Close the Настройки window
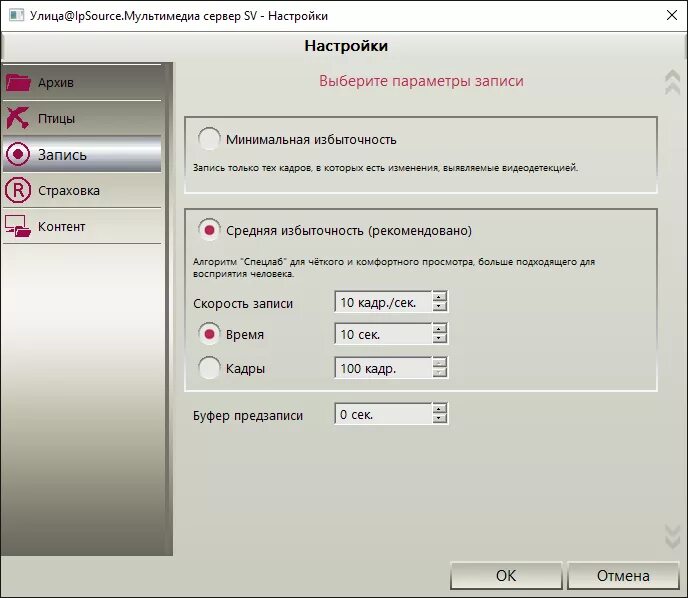The width and height of the screenshot is (688, 598). (x=671, y=15)
